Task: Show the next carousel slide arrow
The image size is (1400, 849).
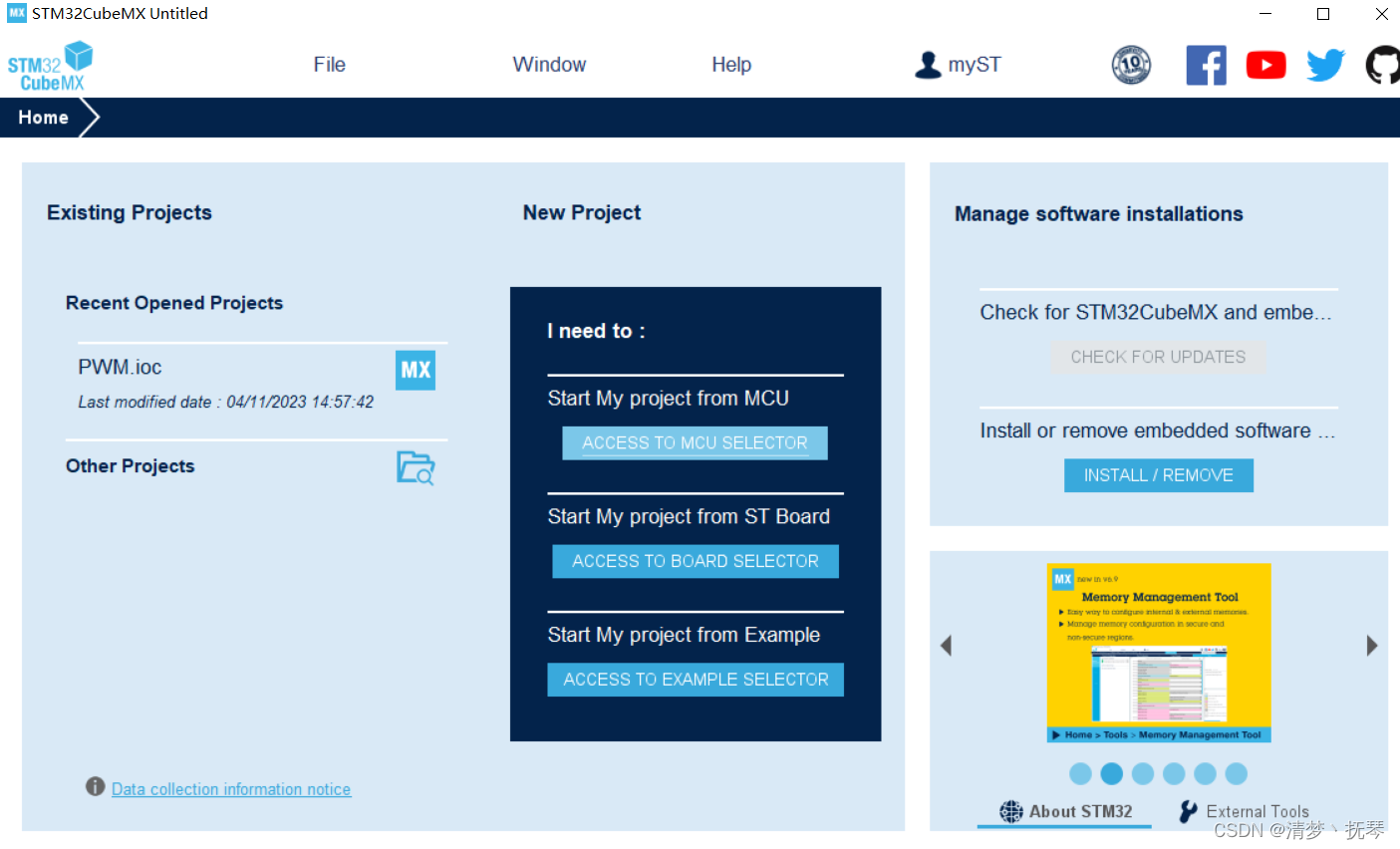Action: click(x=1372, y=646)
